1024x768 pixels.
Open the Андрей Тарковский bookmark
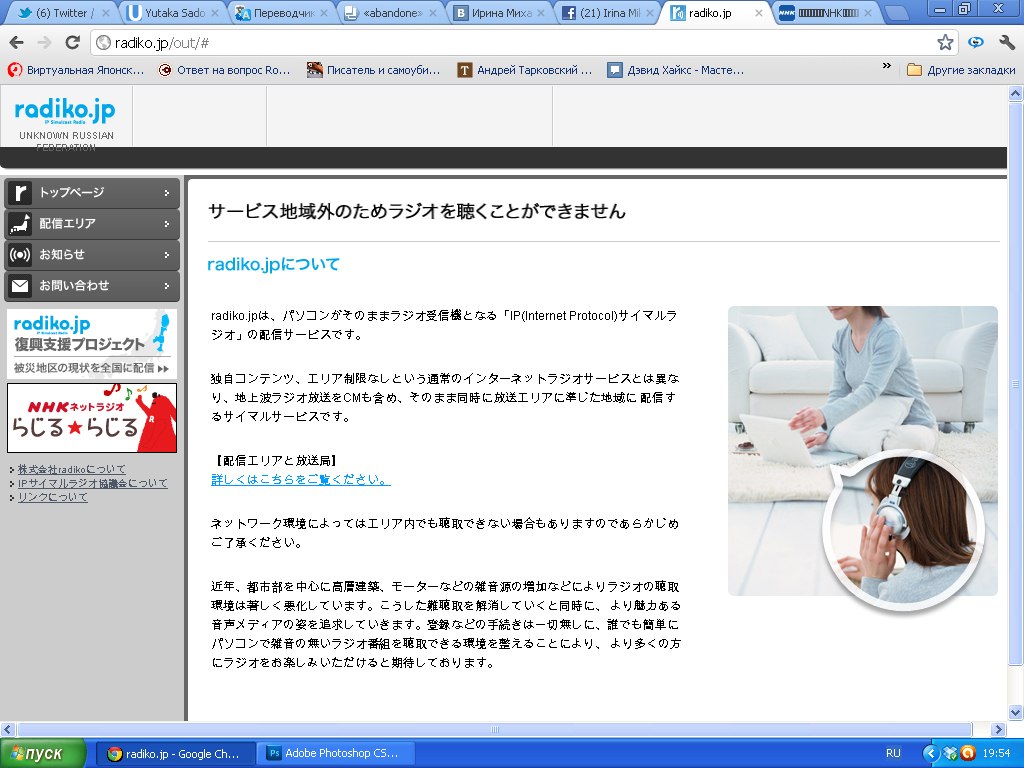525,70
